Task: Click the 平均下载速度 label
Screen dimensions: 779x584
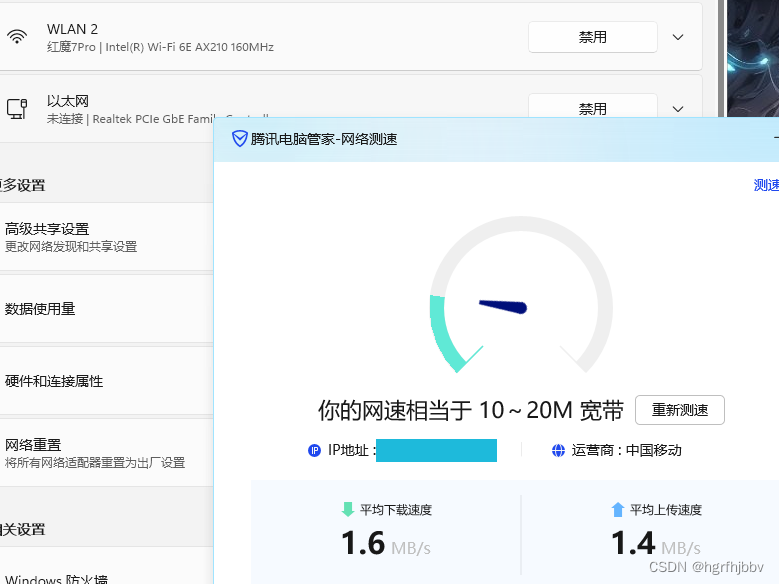Action: [x=396, y=510]
